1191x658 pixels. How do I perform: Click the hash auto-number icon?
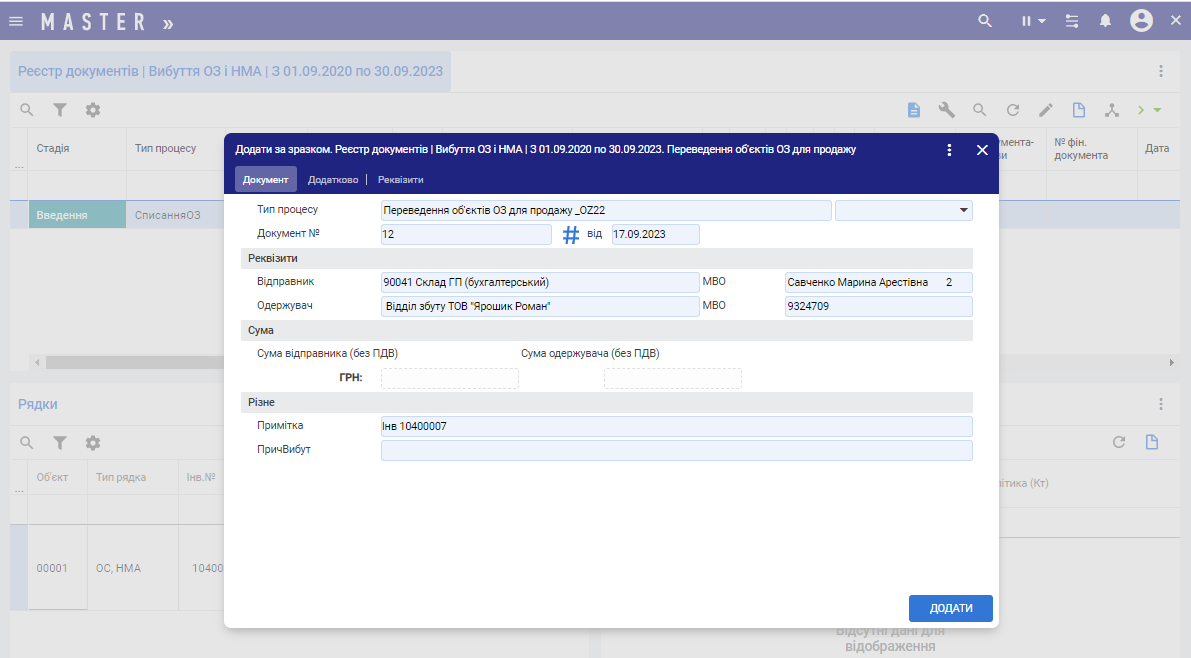coord(571,235)
